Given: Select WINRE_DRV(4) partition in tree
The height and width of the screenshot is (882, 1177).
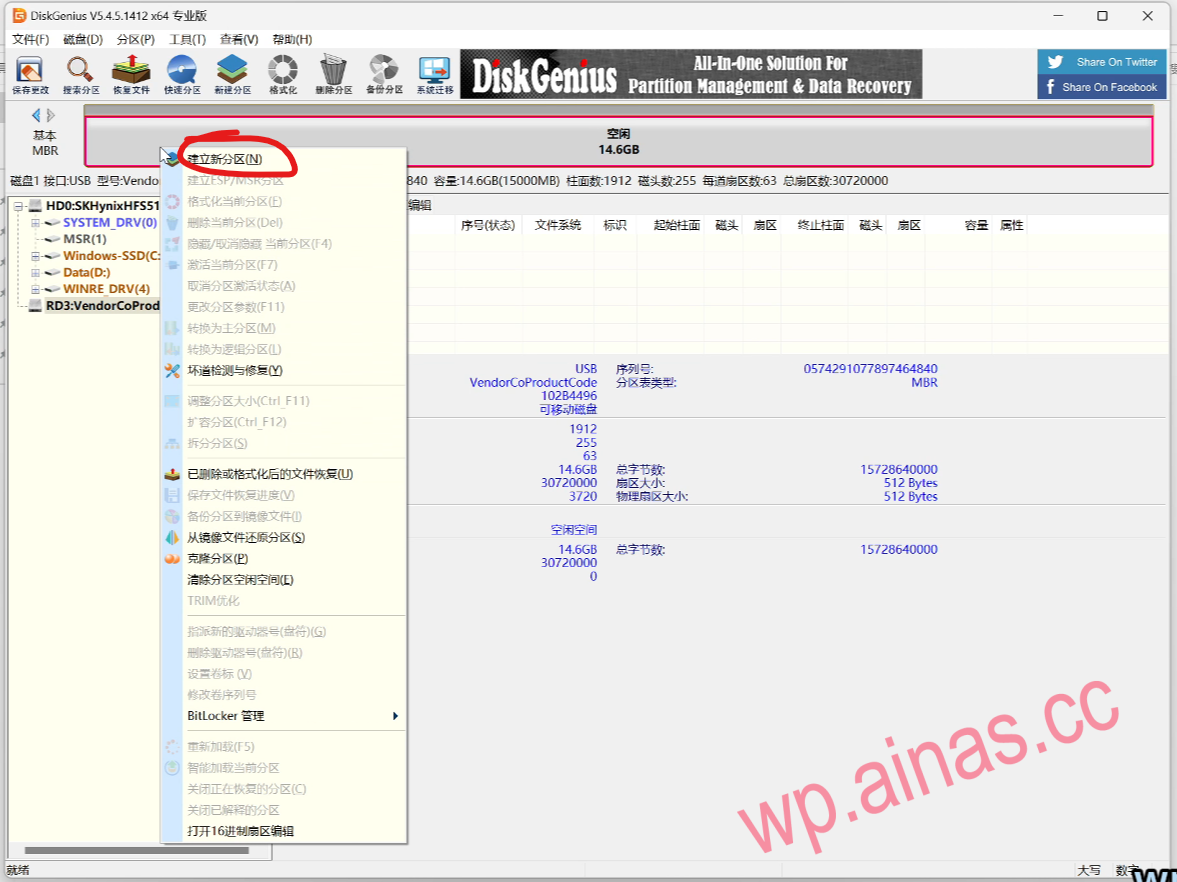Looking at the screenshot, I should (106, 288).
